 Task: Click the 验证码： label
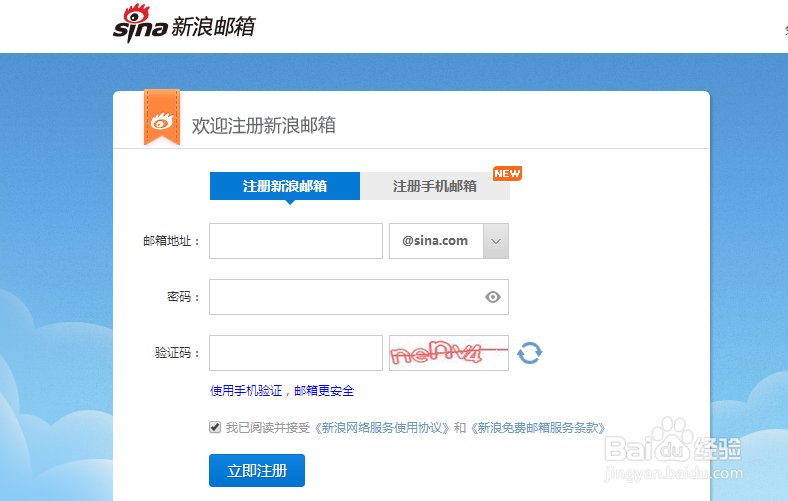(x=177, y=353)
